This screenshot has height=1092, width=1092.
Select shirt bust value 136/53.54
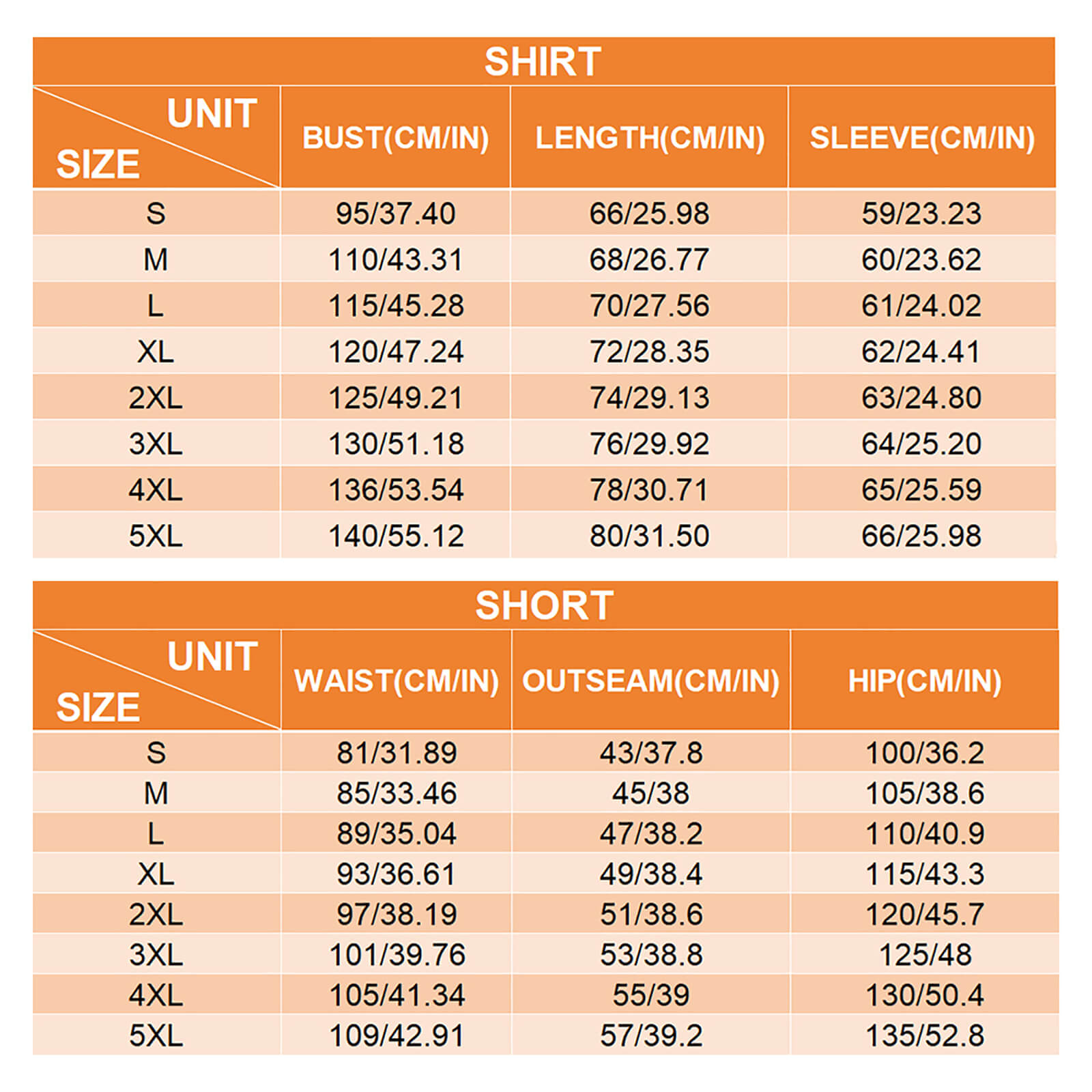[x=395, y=490]
